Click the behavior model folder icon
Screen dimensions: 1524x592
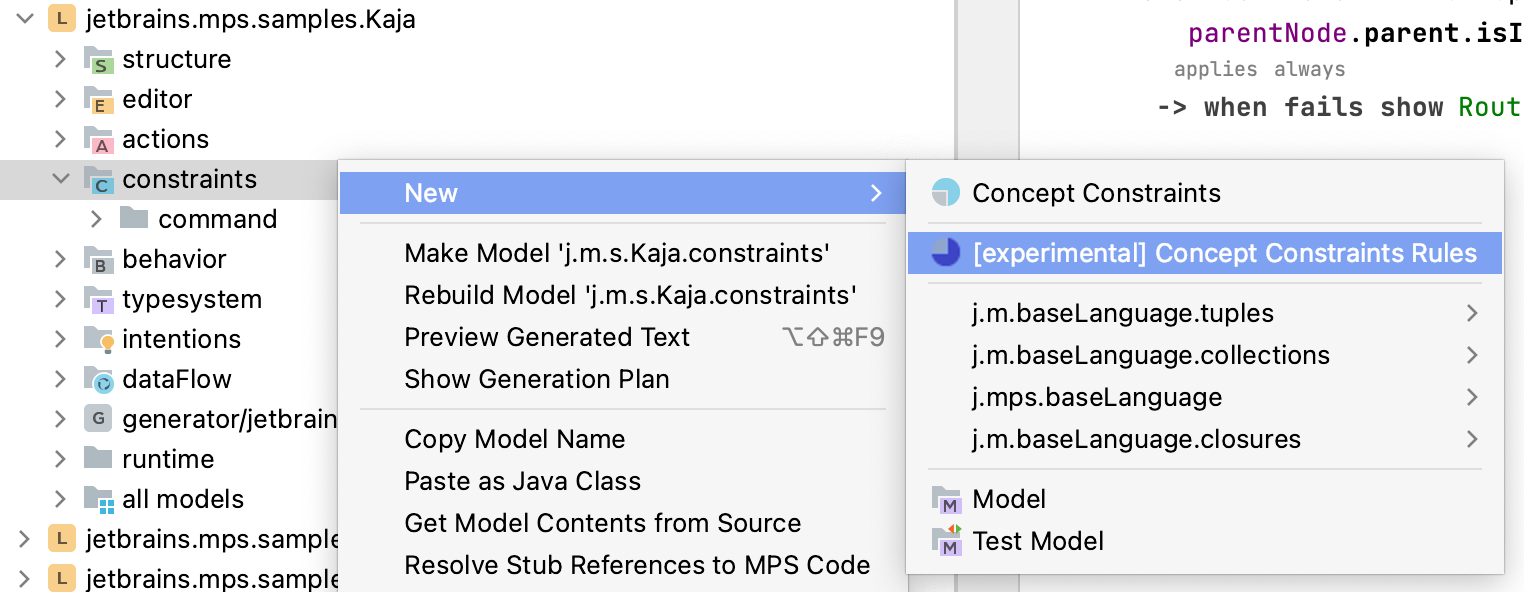(98, 260)
